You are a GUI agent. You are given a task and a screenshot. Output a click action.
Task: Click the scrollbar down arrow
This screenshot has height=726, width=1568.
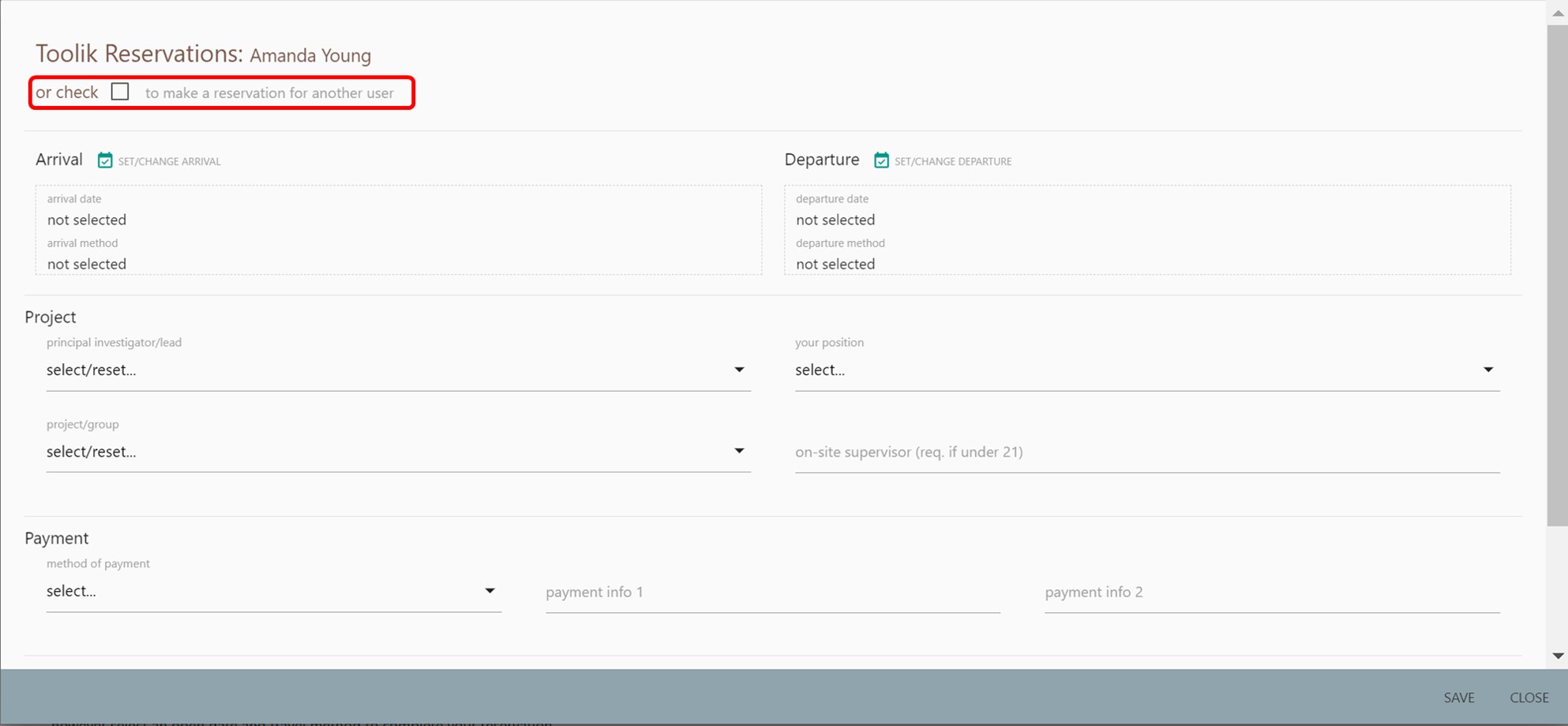1558,656
